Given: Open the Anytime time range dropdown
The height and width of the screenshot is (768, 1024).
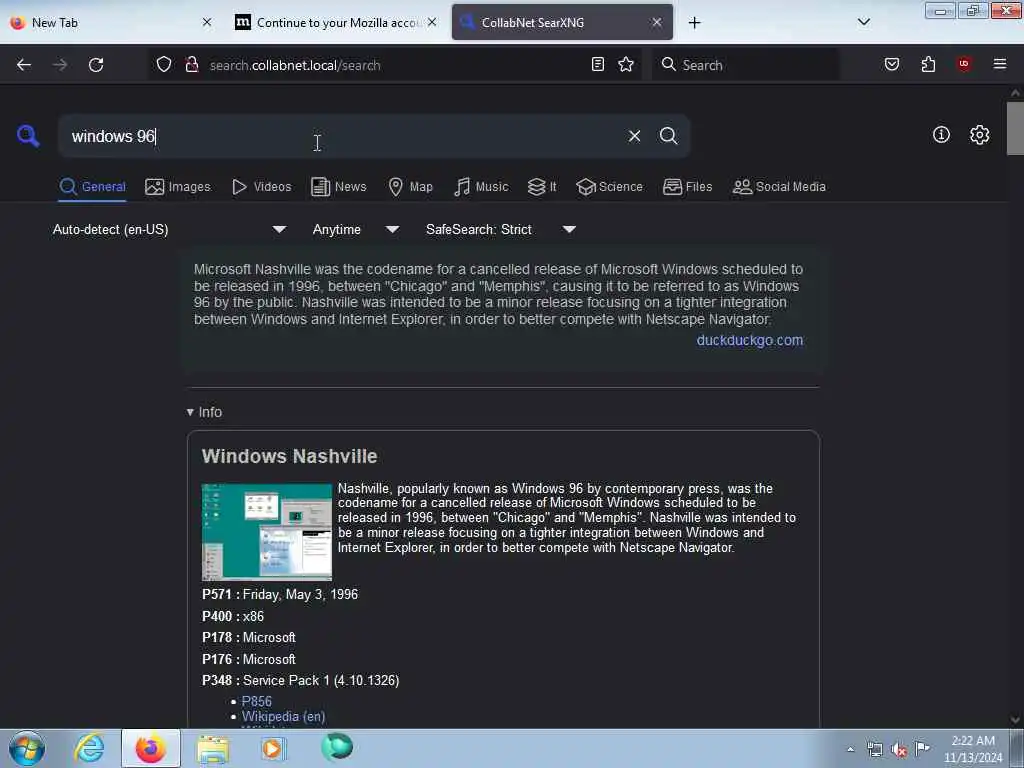Looking at the screenshot, I should click(x=355, y=230).
